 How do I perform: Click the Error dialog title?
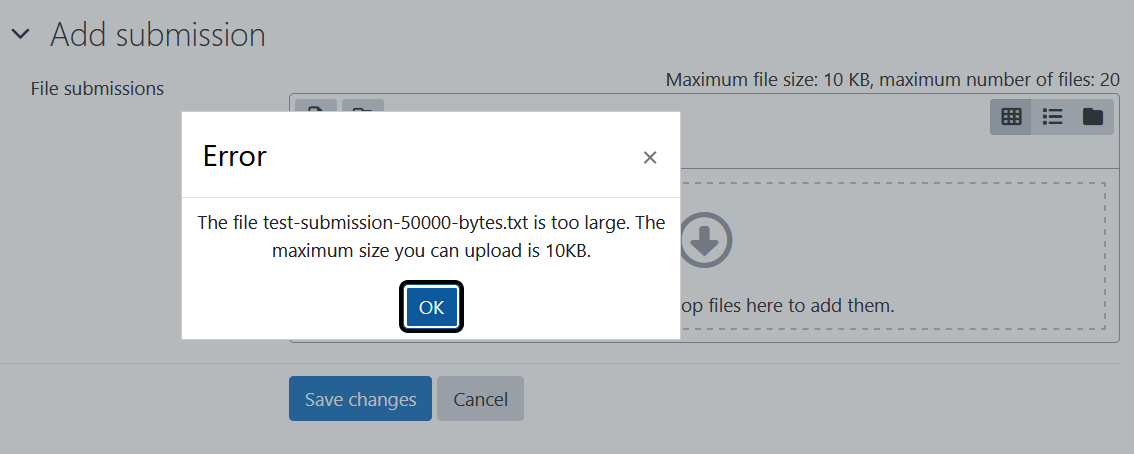[235, 156]
